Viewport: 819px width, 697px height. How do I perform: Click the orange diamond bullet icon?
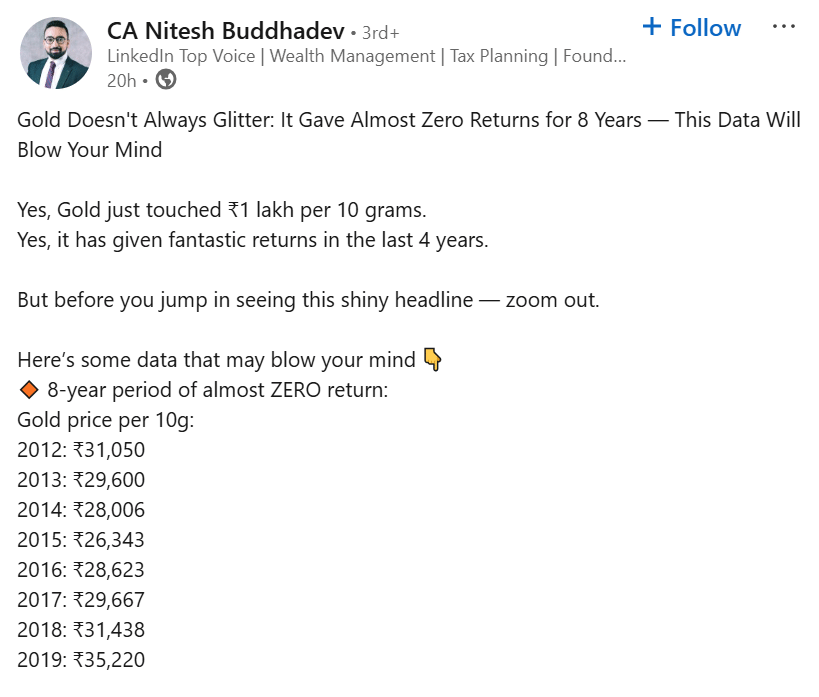(29, 390)
